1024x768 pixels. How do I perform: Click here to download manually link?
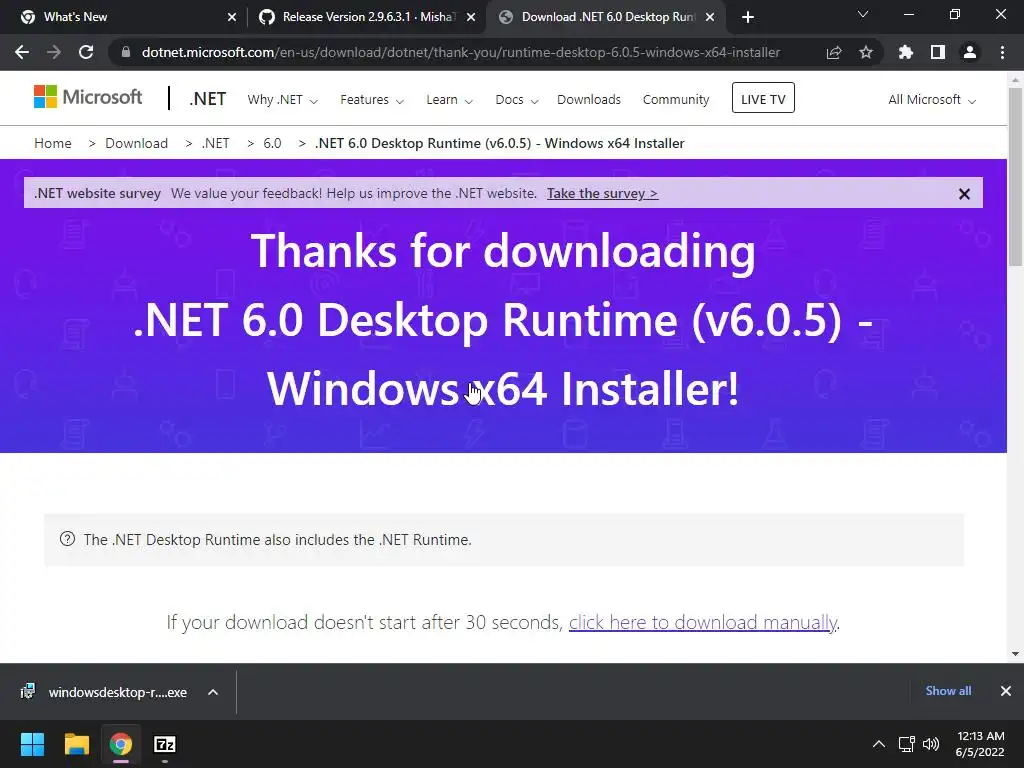[x=703, y=622]
